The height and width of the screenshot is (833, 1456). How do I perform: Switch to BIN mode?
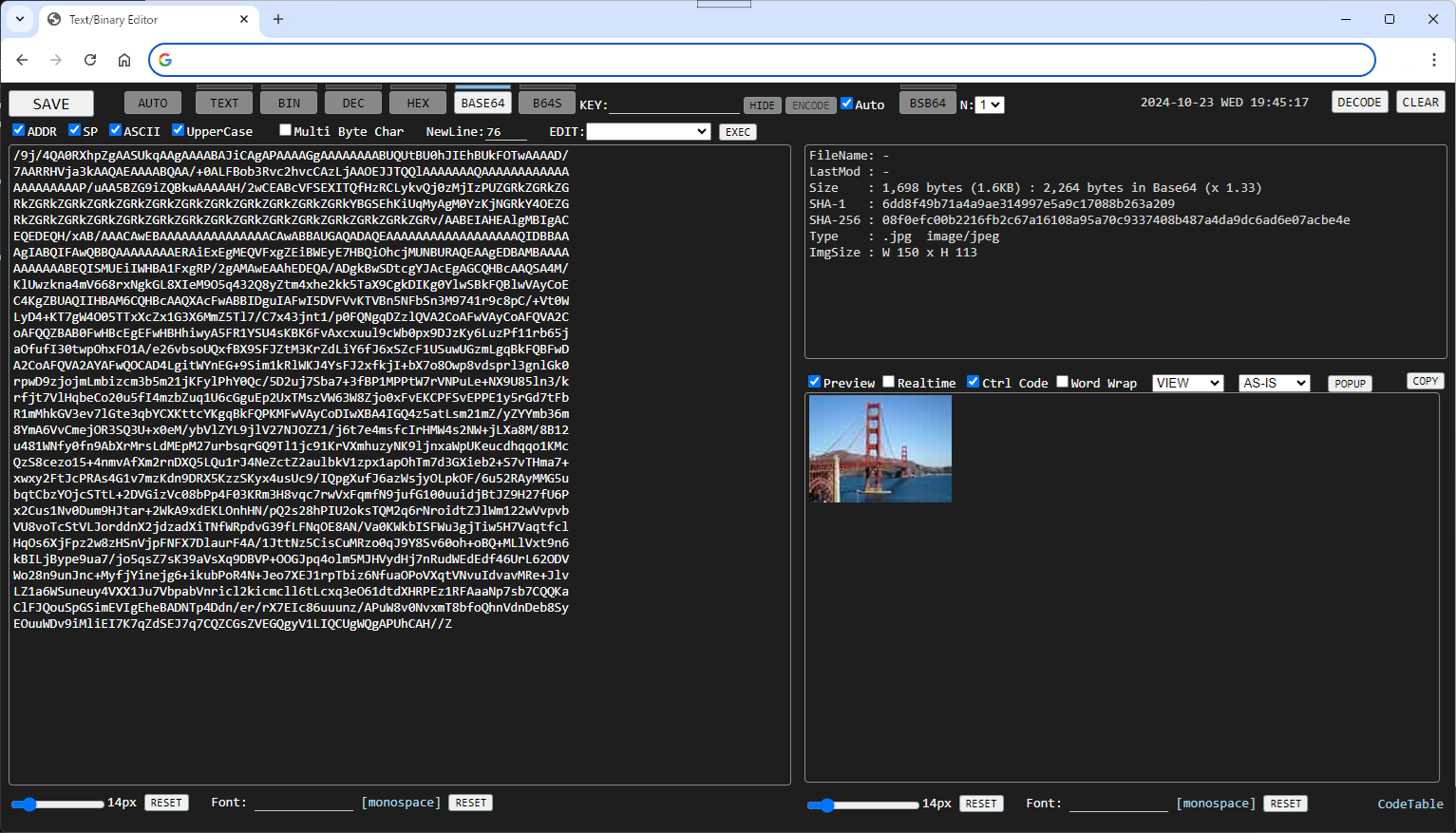[289, 103]
